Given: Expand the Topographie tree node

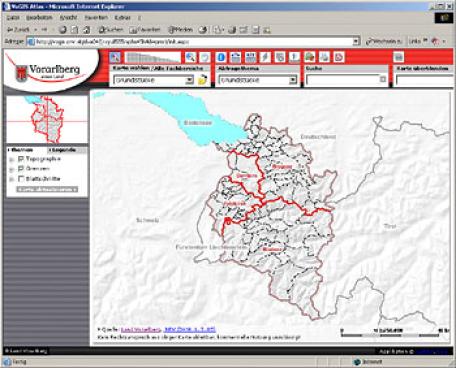Looking at the screenshot, I should tap(12, 160).
